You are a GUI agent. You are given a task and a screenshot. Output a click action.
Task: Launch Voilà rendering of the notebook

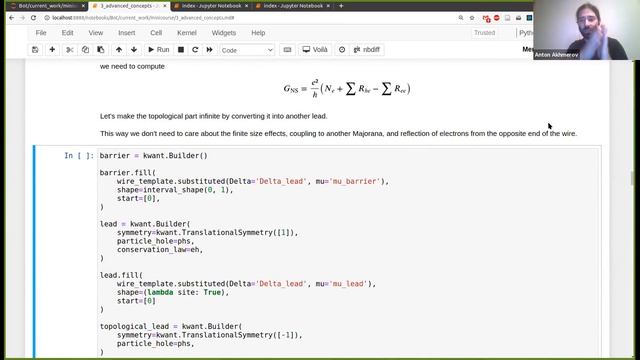point(315,50)
